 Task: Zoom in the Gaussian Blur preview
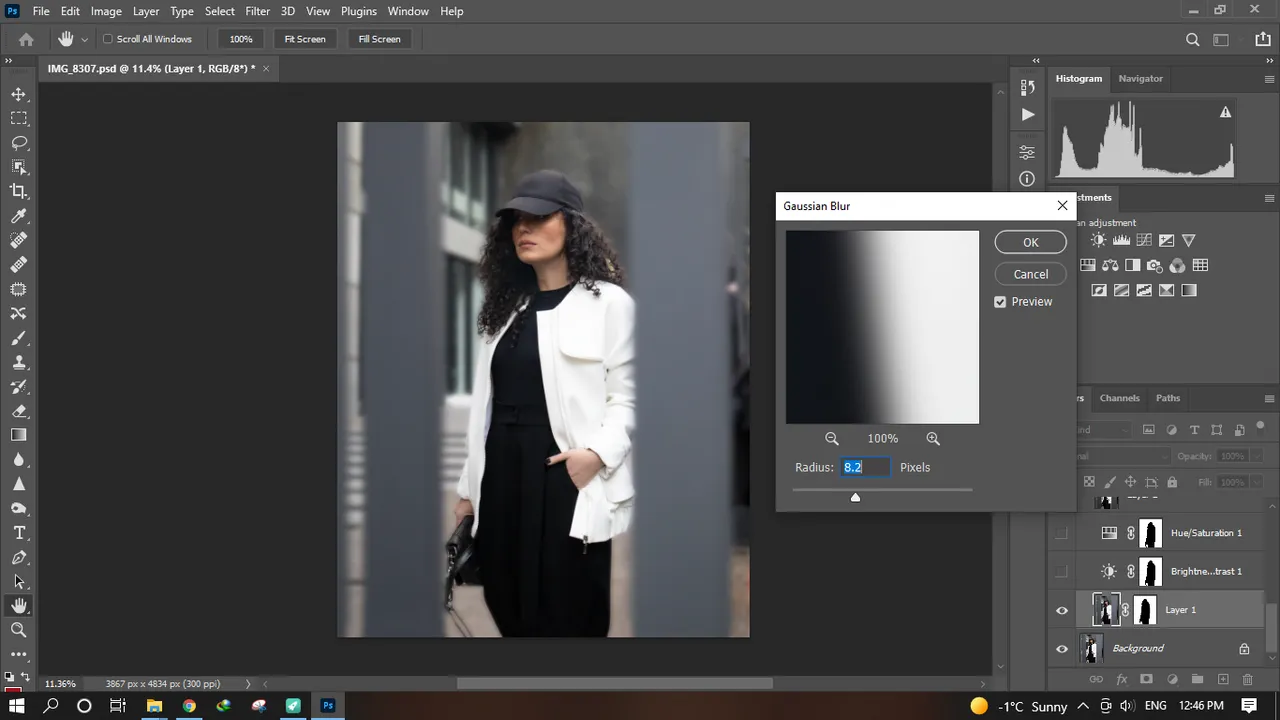click(x=933, y=438)
